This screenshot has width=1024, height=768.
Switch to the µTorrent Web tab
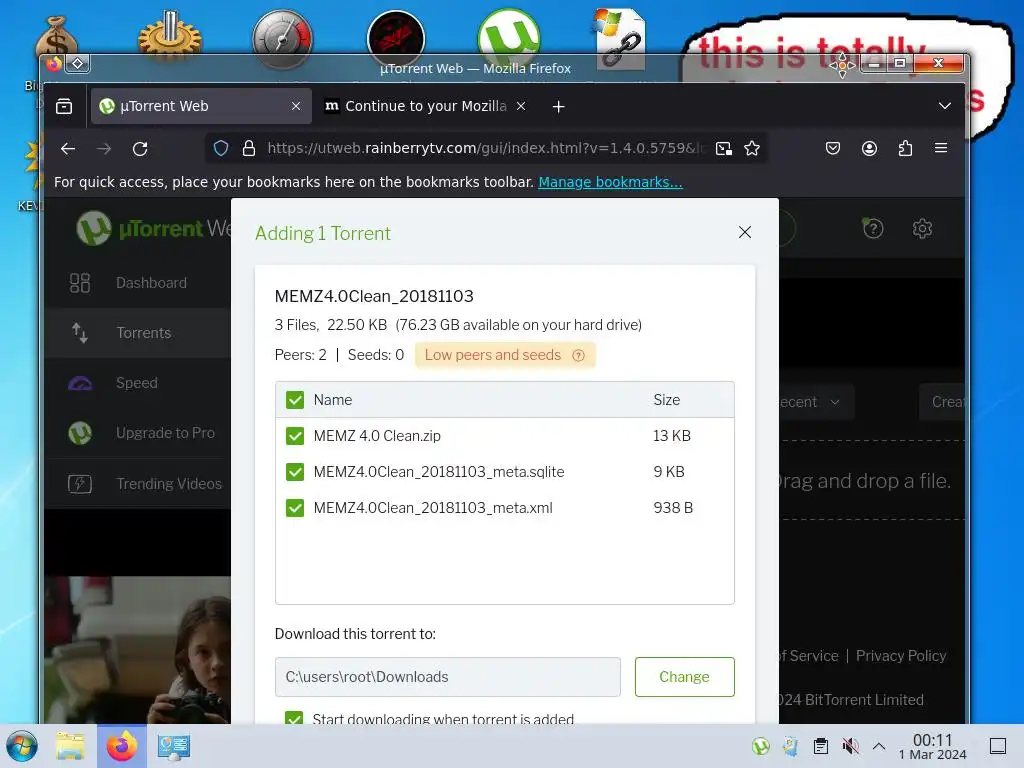pos(200,106)
